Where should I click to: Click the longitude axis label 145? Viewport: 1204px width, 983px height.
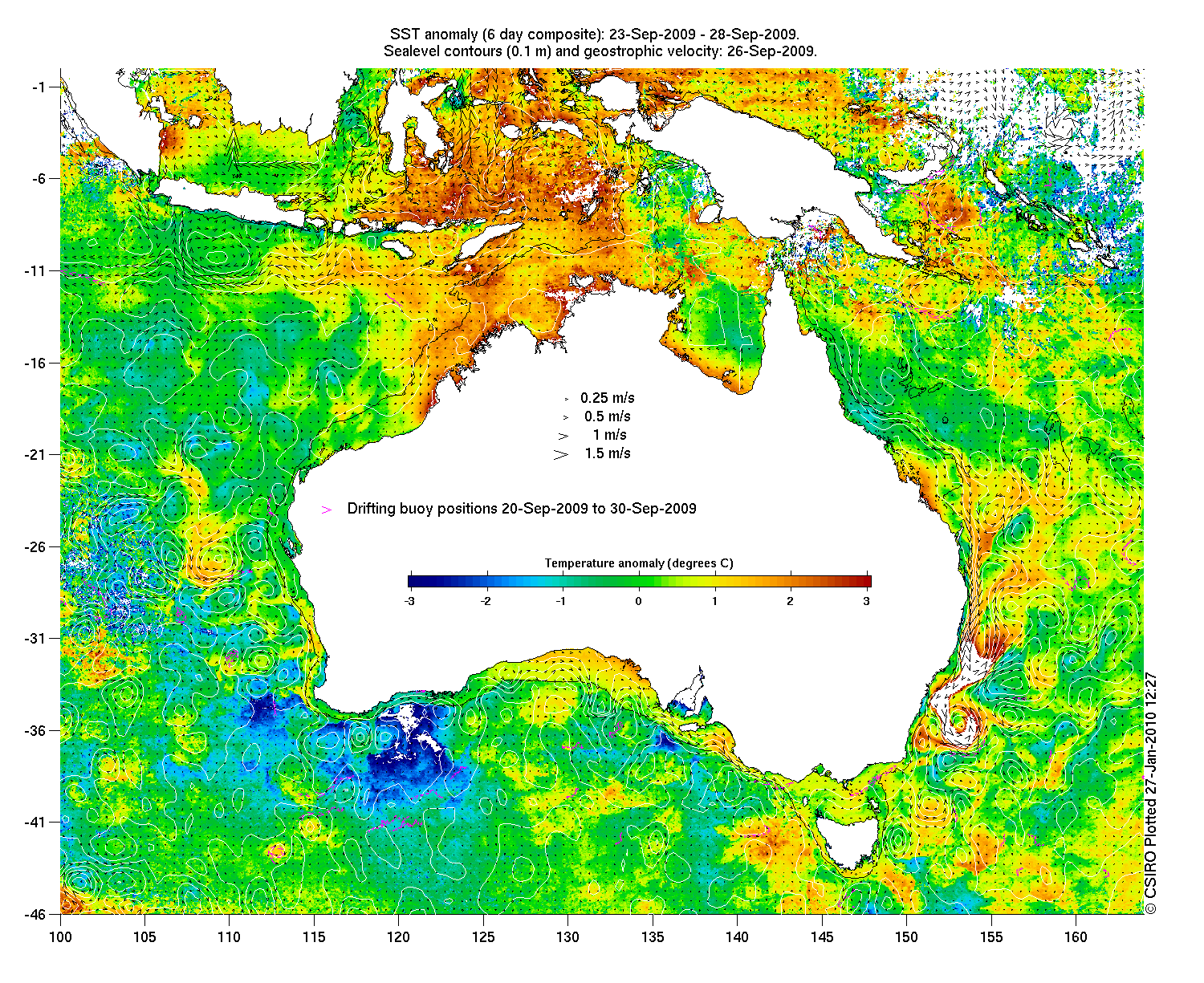click(822, 937)
